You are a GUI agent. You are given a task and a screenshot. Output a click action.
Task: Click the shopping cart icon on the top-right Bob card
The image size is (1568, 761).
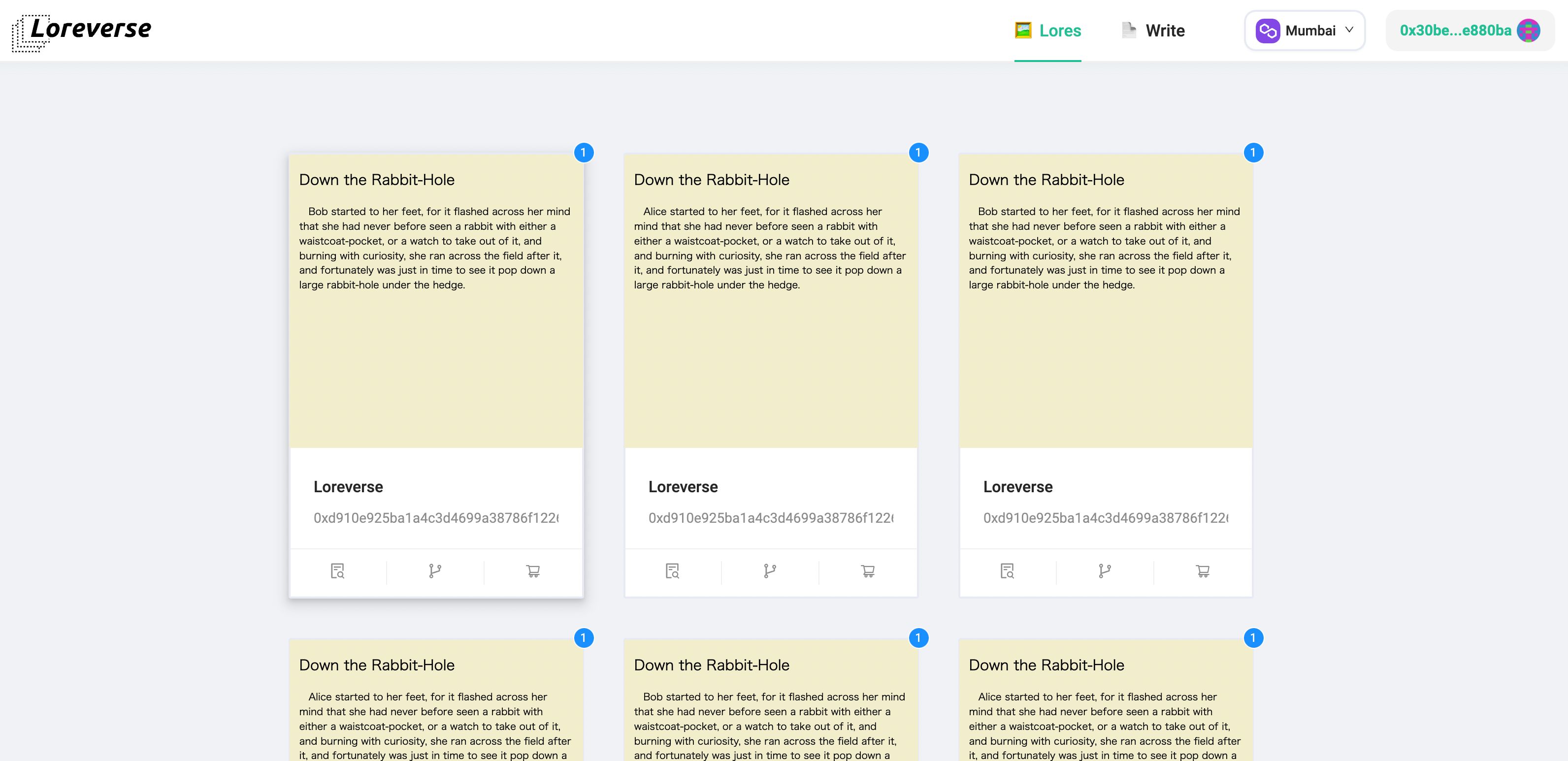tap(1202, 571)
